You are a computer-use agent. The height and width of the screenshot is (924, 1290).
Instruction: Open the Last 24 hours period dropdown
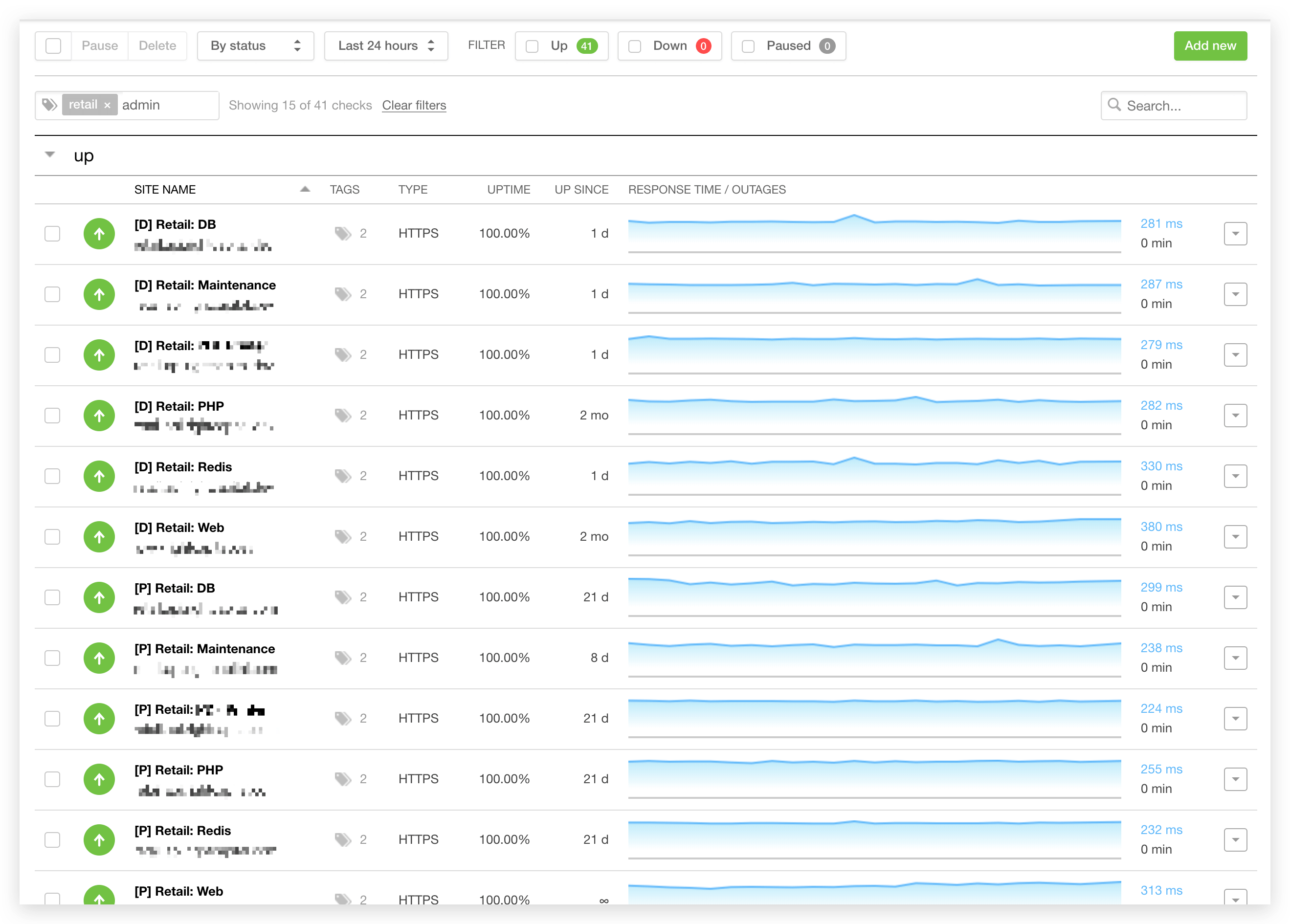[386, 46]
